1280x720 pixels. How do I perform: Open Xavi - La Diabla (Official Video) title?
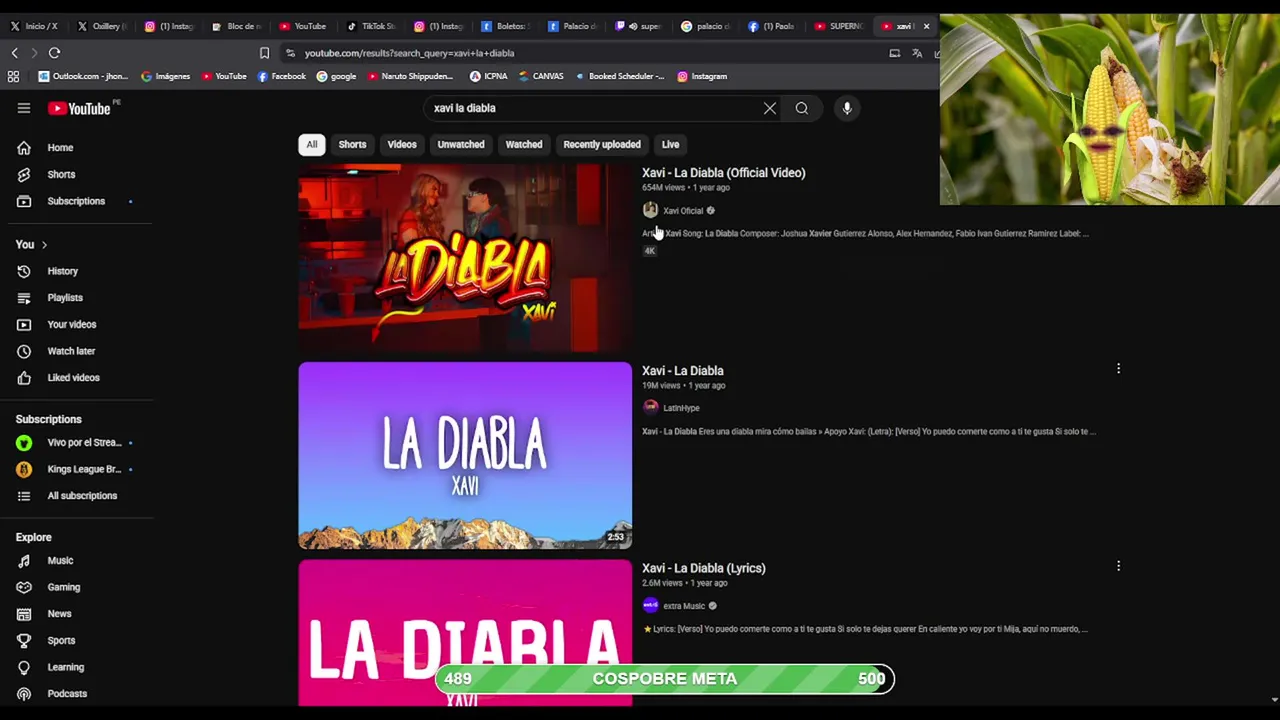pyautogui.click(x=723, y=173)
